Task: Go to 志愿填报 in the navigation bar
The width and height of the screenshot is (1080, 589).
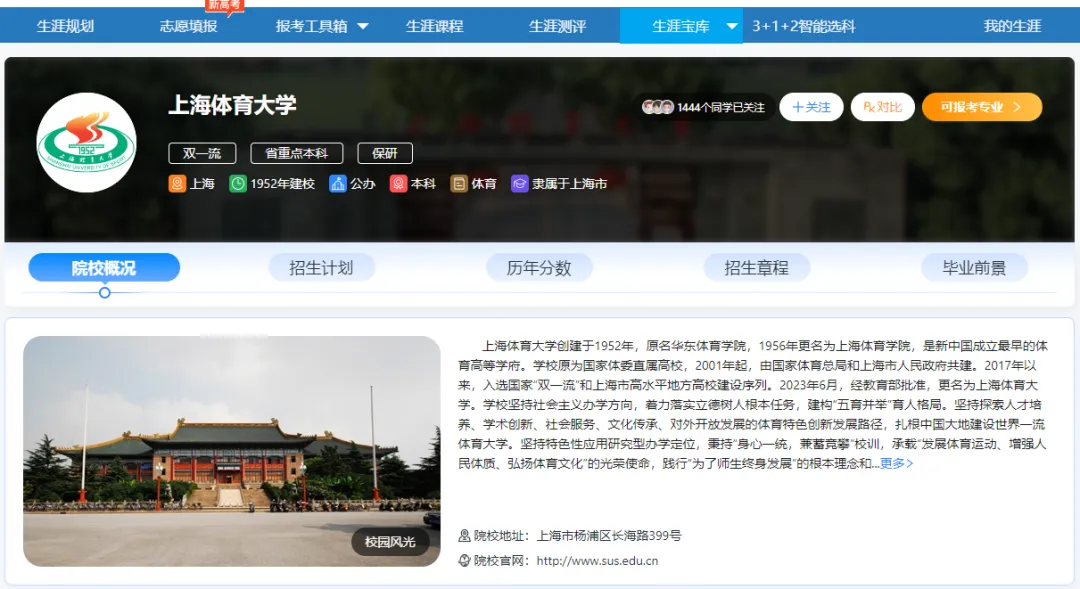Action: (188, 26)
